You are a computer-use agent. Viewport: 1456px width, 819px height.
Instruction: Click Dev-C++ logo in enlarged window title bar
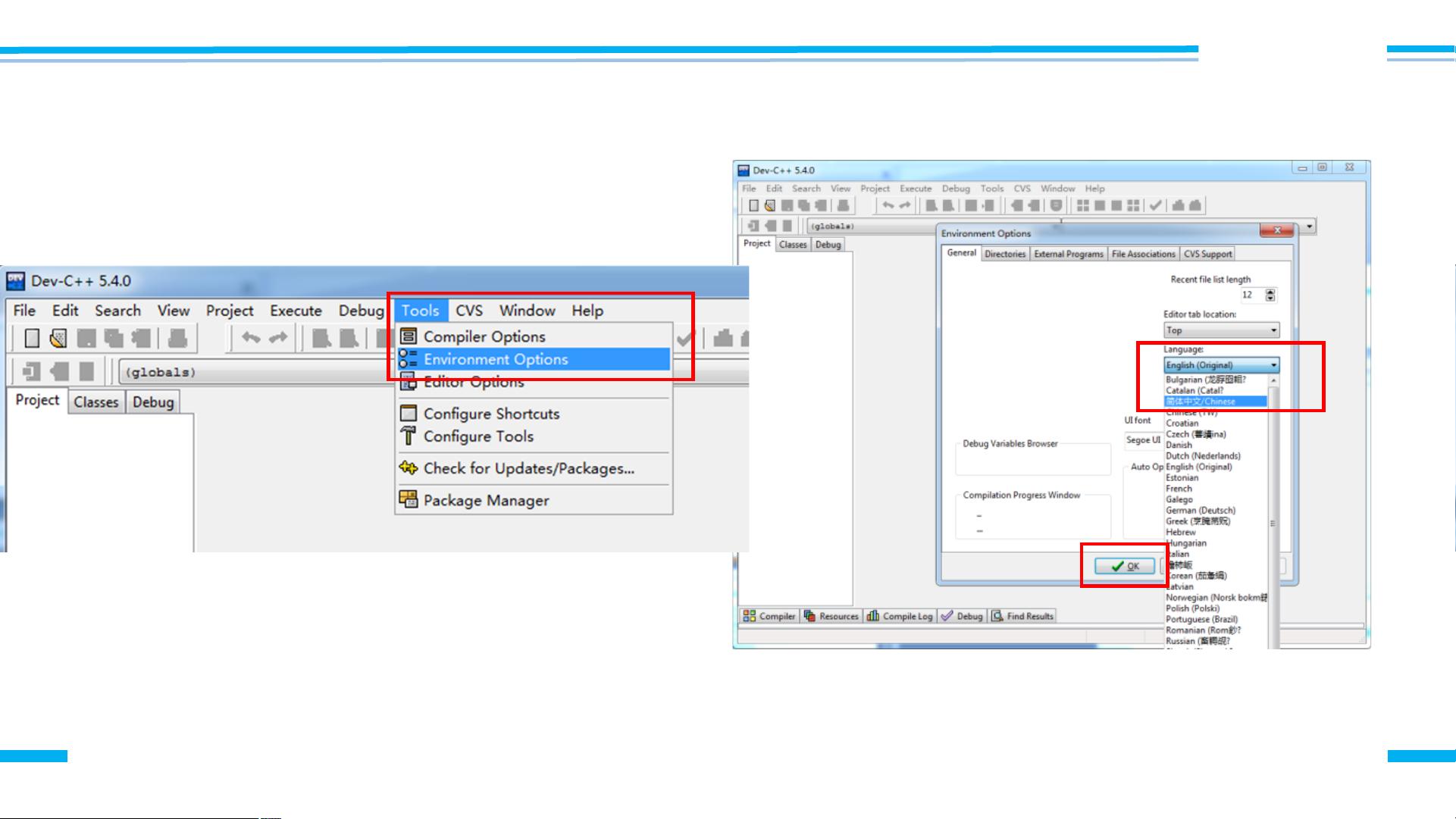15,281
